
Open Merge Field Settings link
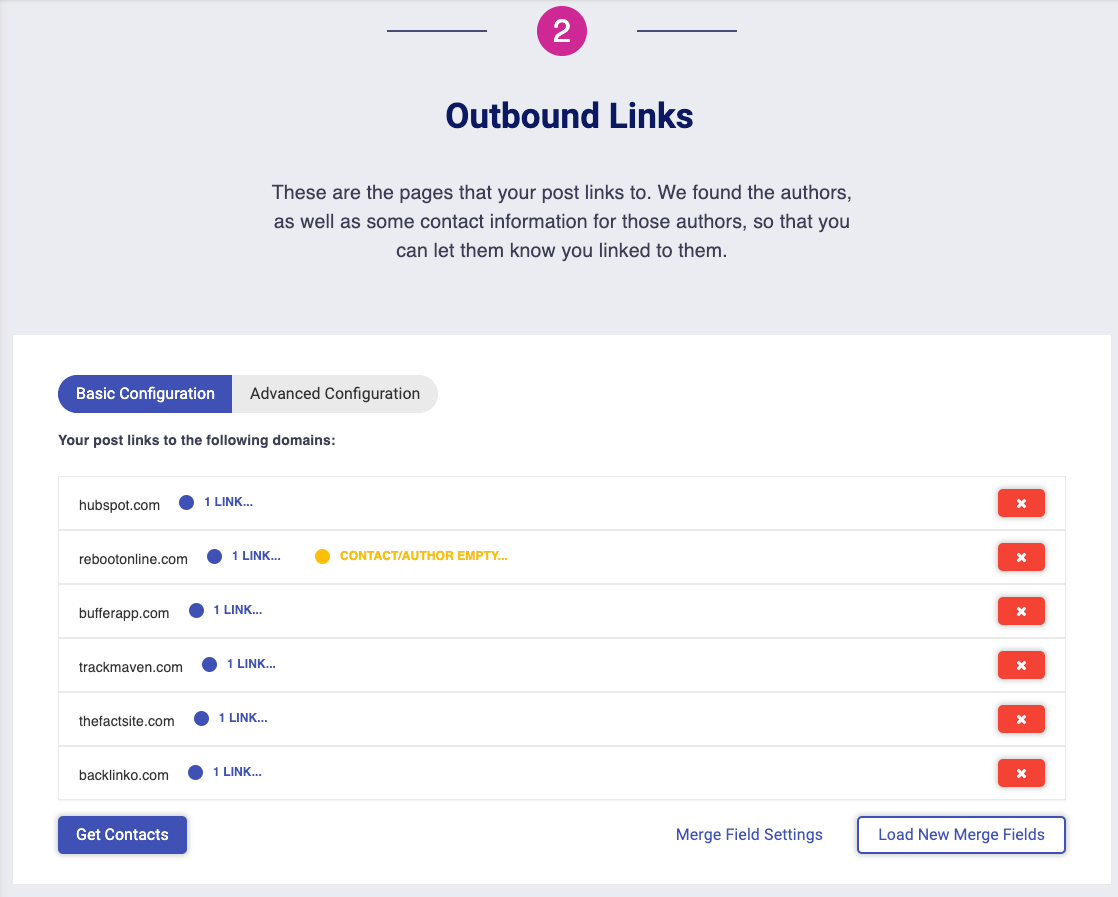[749, 835]
